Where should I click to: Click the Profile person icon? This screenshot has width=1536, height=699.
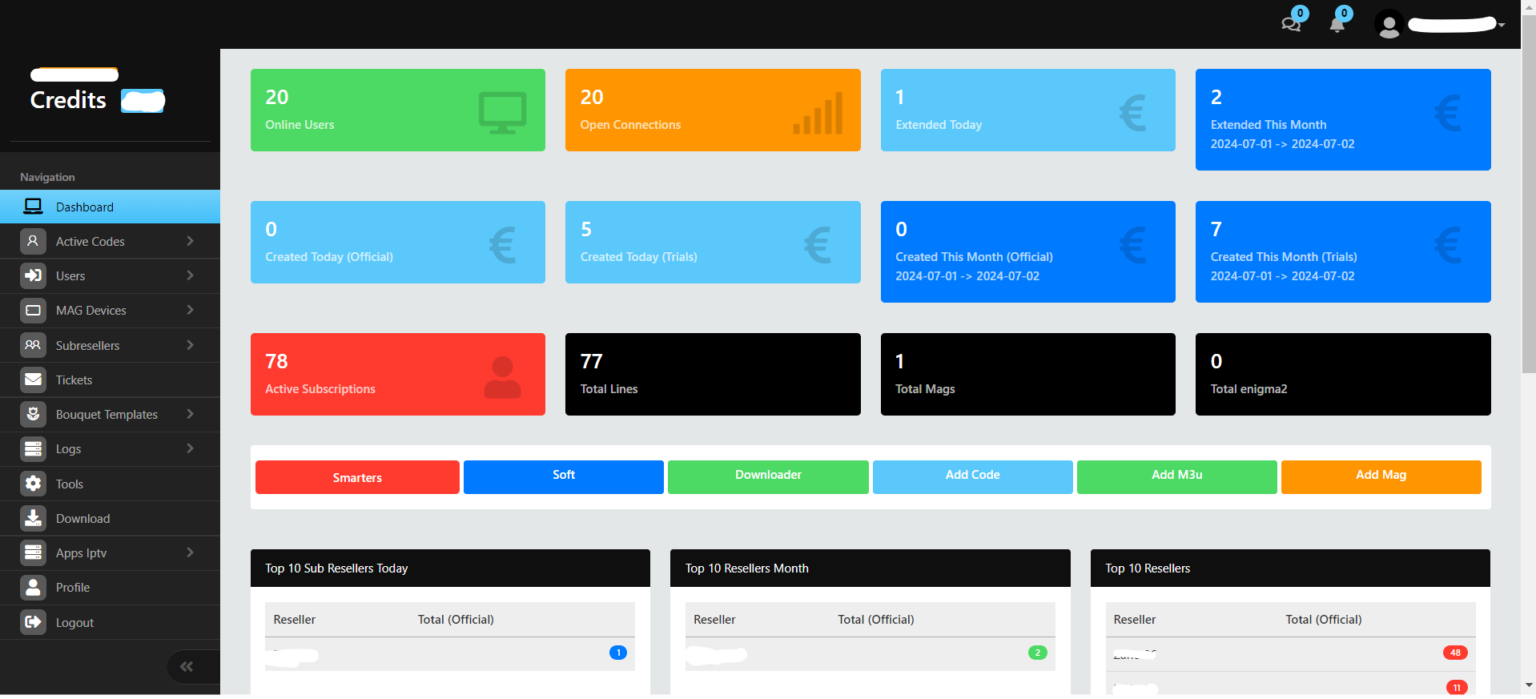(x=34, y=587)
